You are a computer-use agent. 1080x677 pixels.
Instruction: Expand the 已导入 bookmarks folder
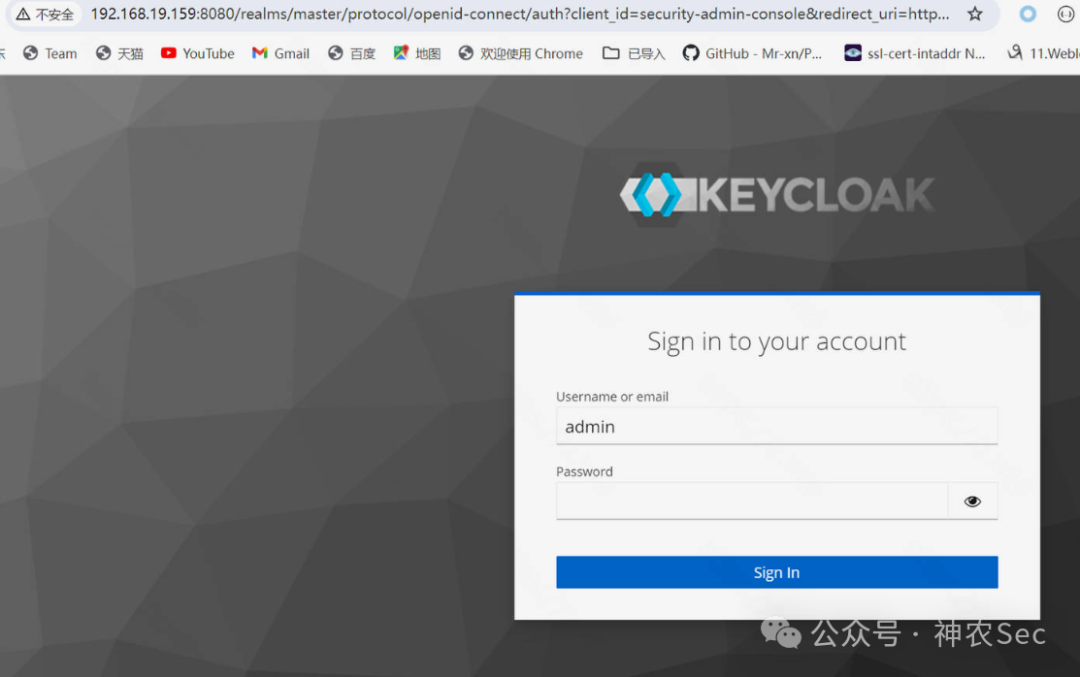(x=634, y=53)
